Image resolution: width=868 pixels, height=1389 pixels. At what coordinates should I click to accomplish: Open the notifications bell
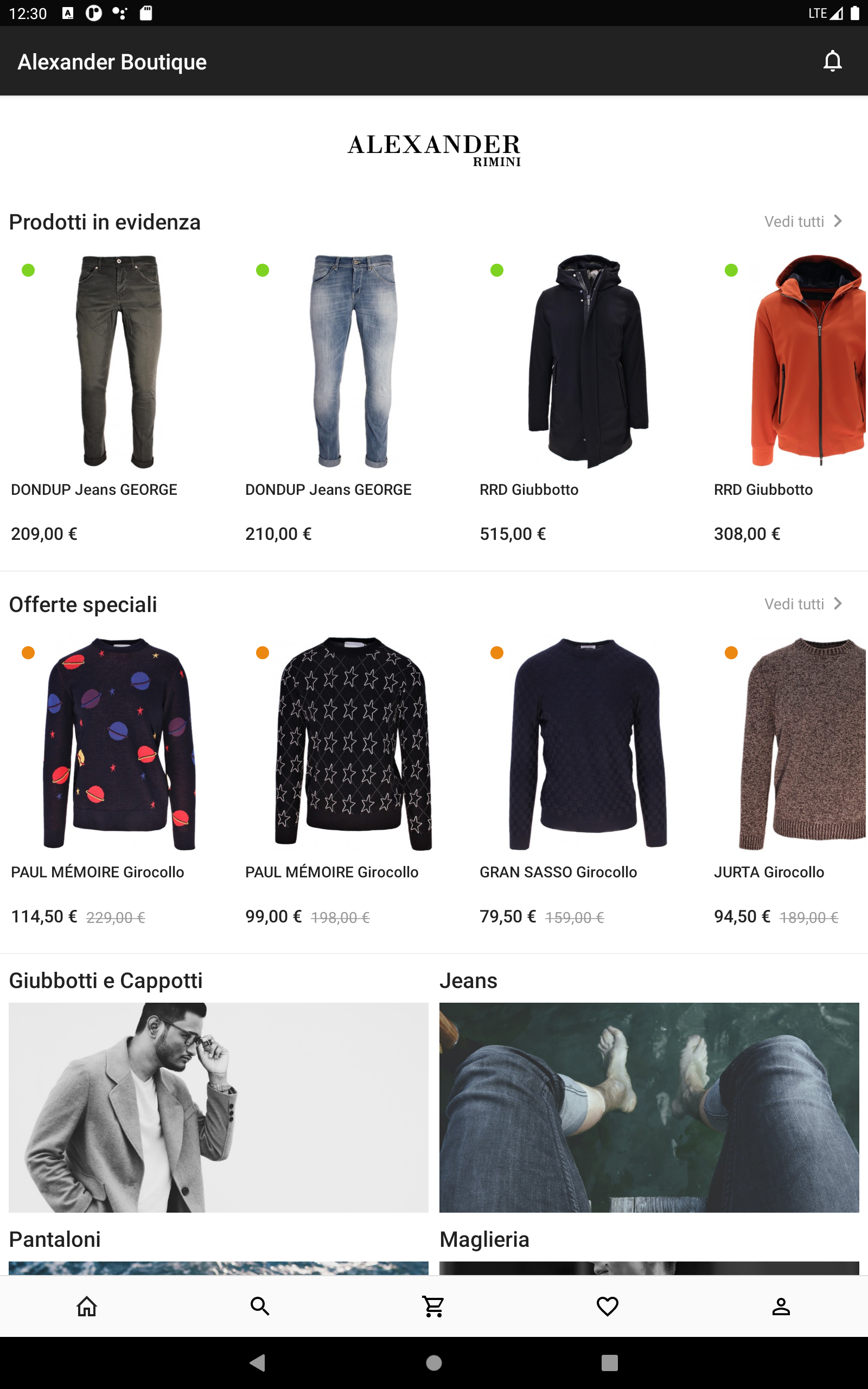pyautogui.click(x=832, y=61)
